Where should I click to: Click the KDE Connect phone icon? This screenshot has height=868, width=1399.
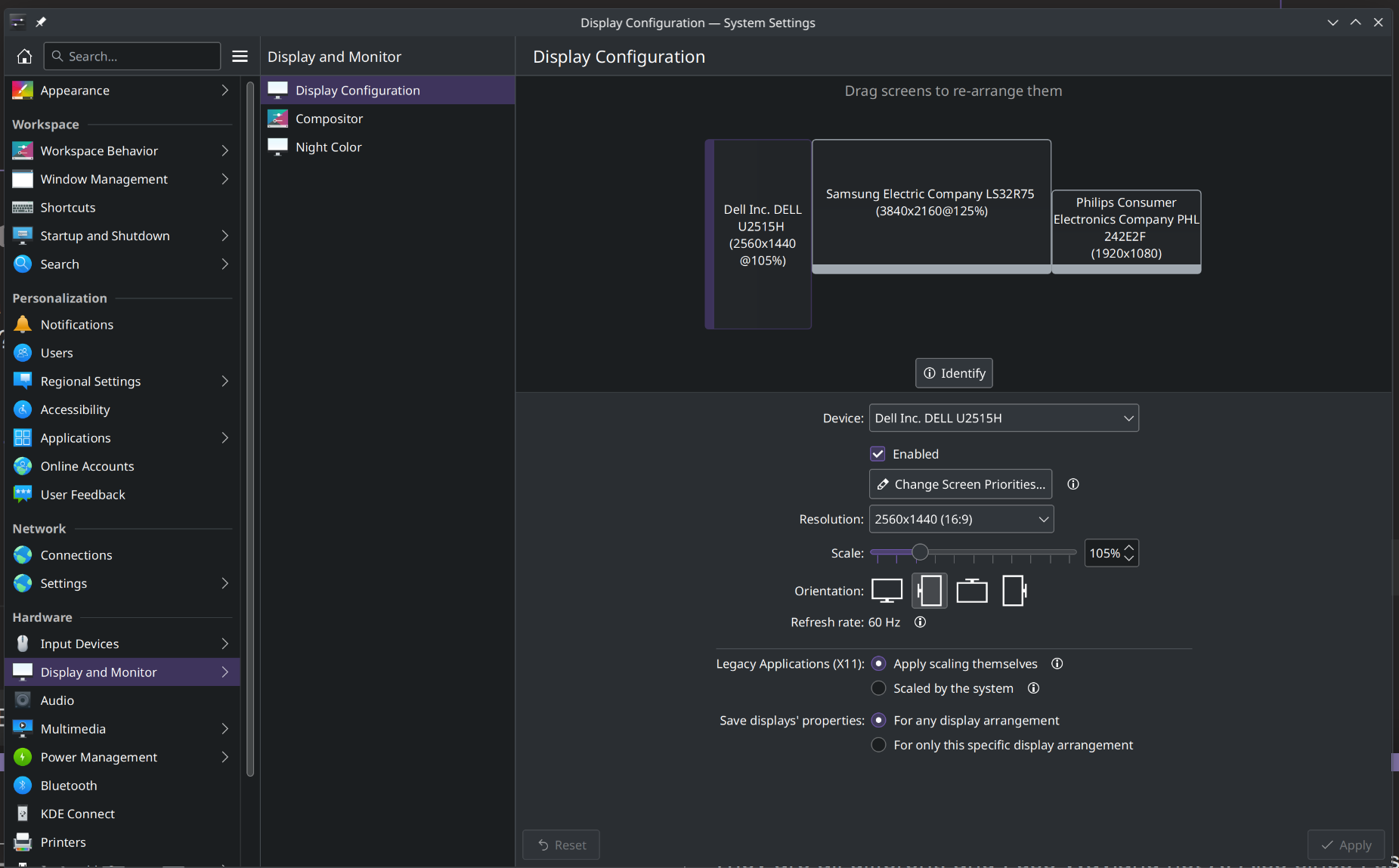[23, 814]
